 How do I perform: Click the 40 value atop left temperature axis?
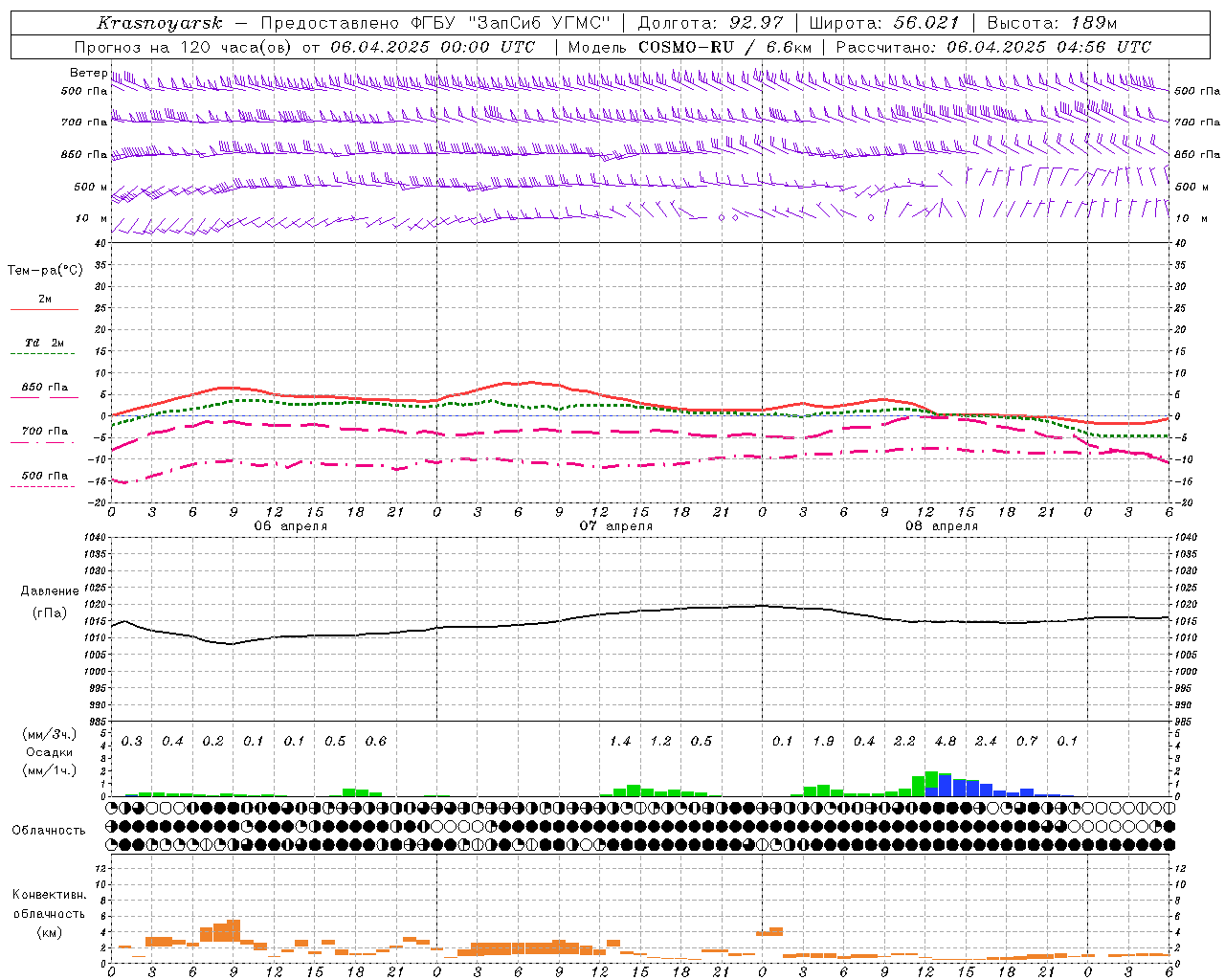tap(100, 244)
